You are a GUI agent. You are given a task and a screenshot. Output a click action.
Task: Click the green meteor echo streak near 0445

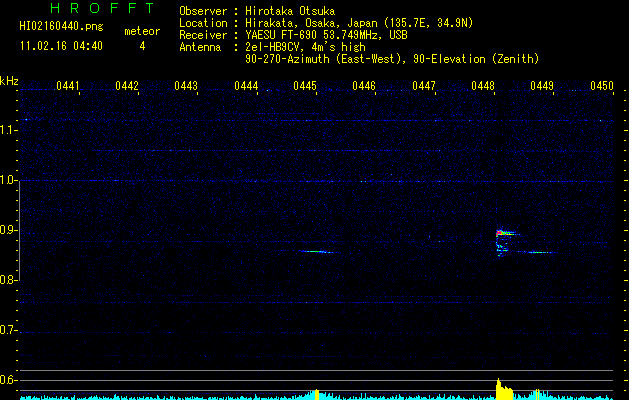point(317,252)
